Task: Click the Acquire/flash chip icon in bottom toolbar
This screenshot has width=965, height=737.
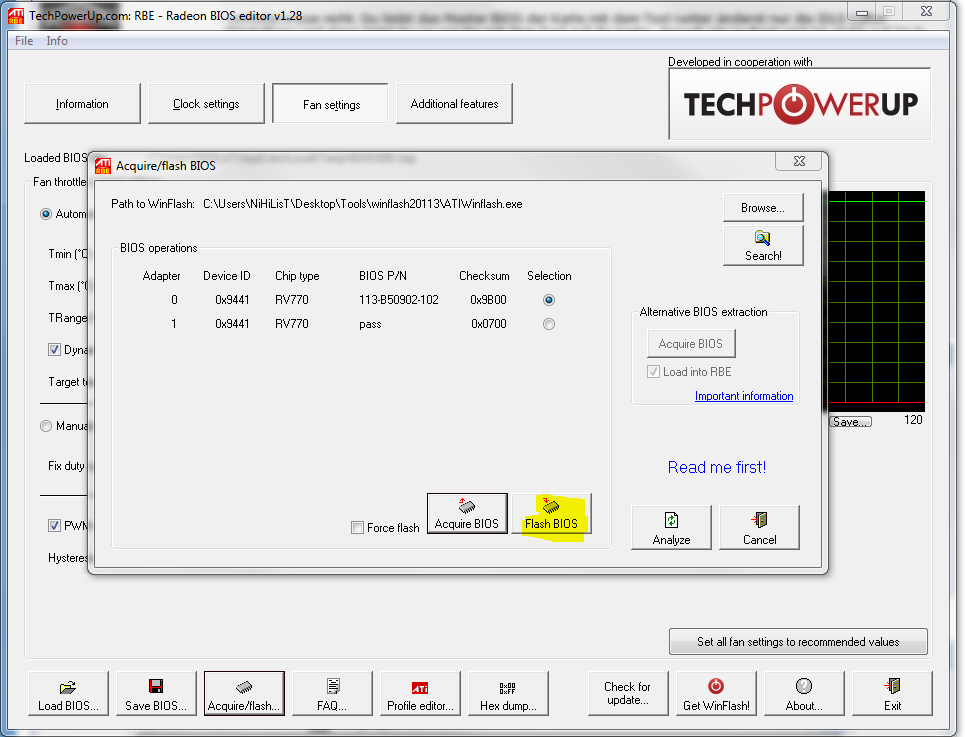Action: (x=244, y=687)
